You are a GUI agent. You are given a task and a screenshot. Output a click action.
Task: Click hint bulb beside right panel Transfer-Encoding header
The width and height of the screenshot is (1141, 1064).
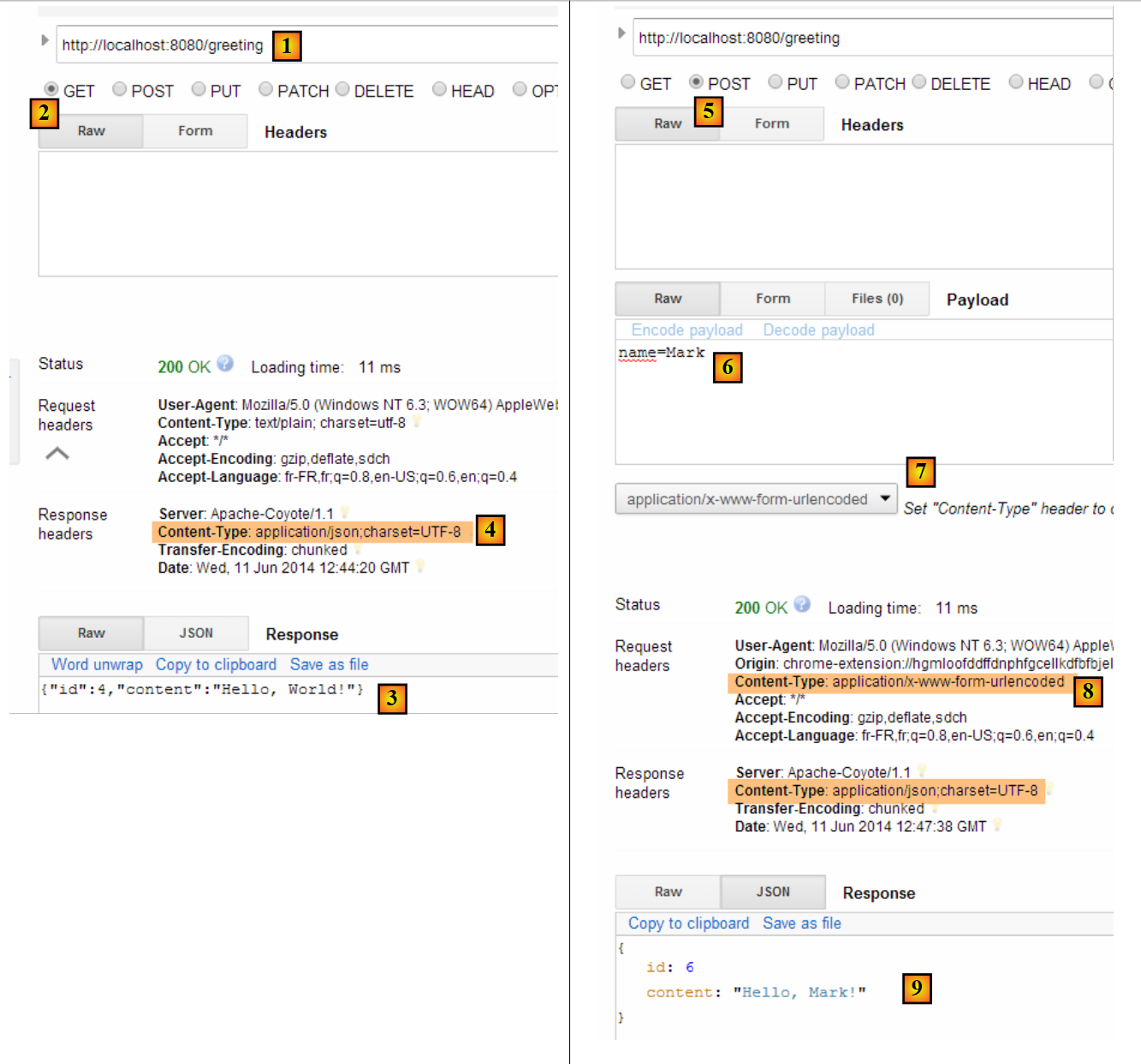coord(936,808)
